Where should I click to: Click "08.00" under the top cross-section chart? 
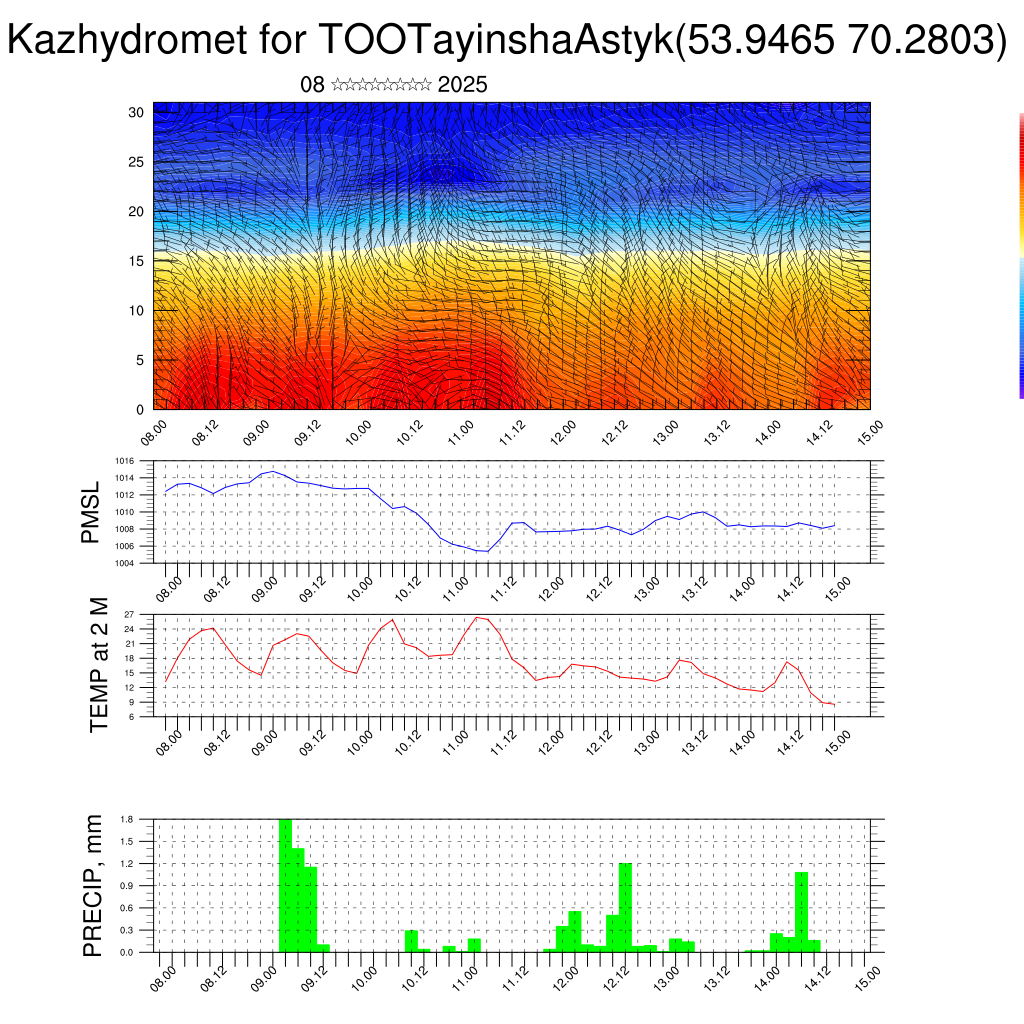tap(154, 432)
